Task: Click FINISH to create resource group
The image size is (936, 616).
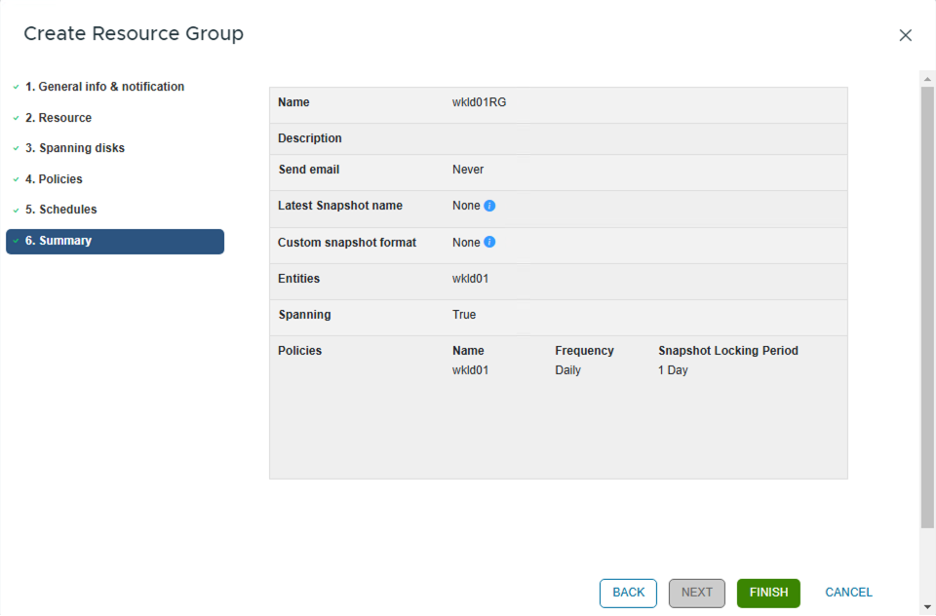Action: point(768,593)
